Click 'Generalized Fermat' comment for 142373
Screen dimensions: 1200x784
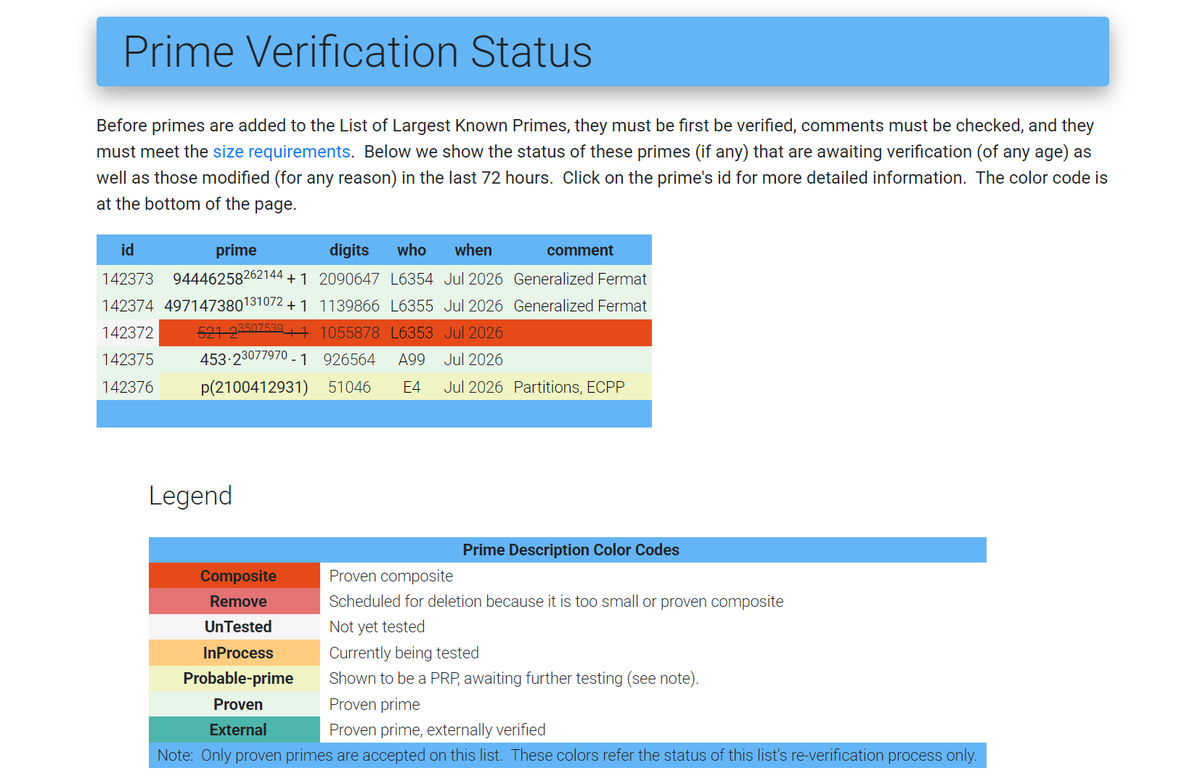coord(580,279)
